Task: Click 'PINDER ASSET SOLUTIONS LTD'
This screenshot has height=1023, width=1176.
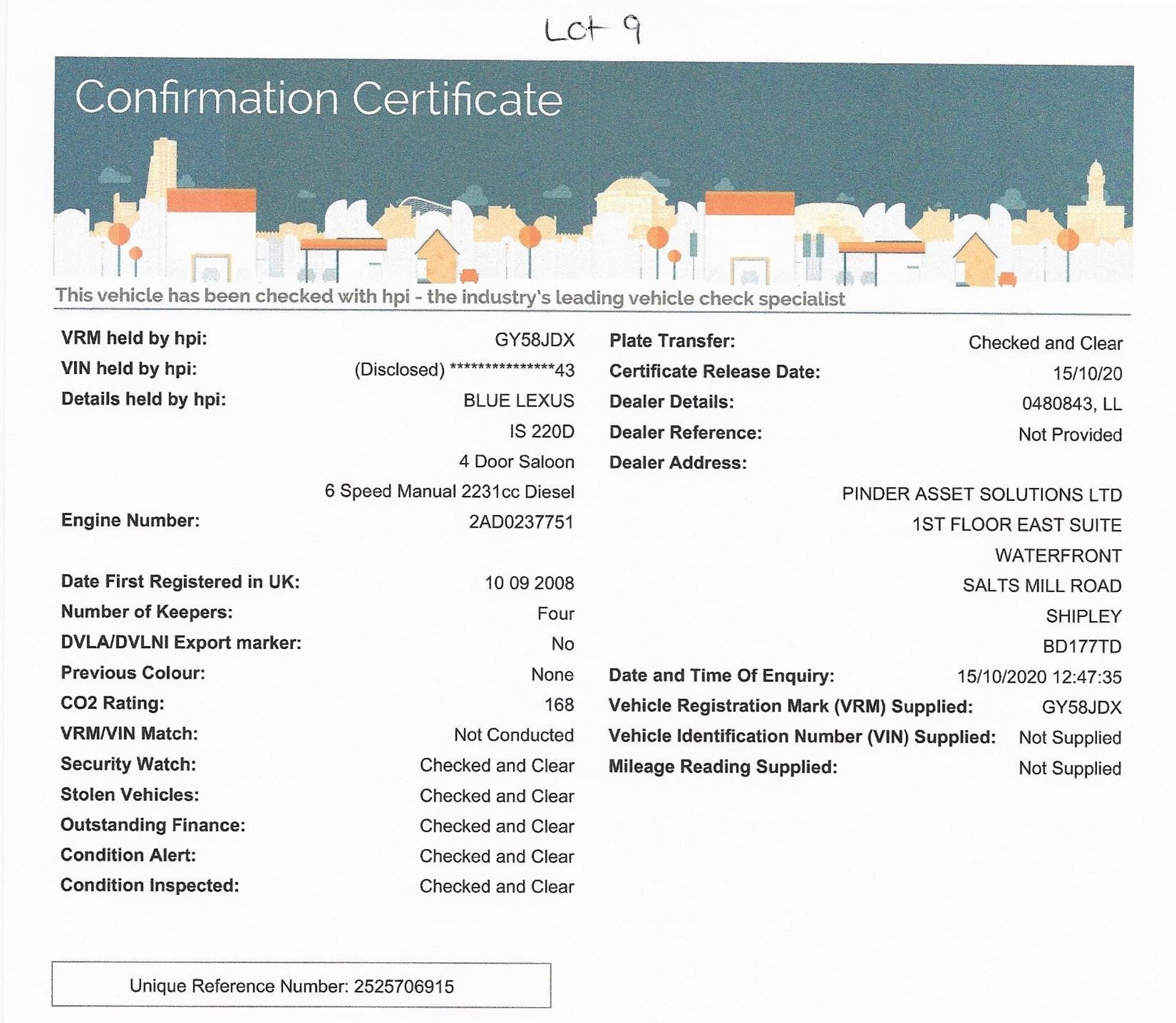Action: (982, 495)
